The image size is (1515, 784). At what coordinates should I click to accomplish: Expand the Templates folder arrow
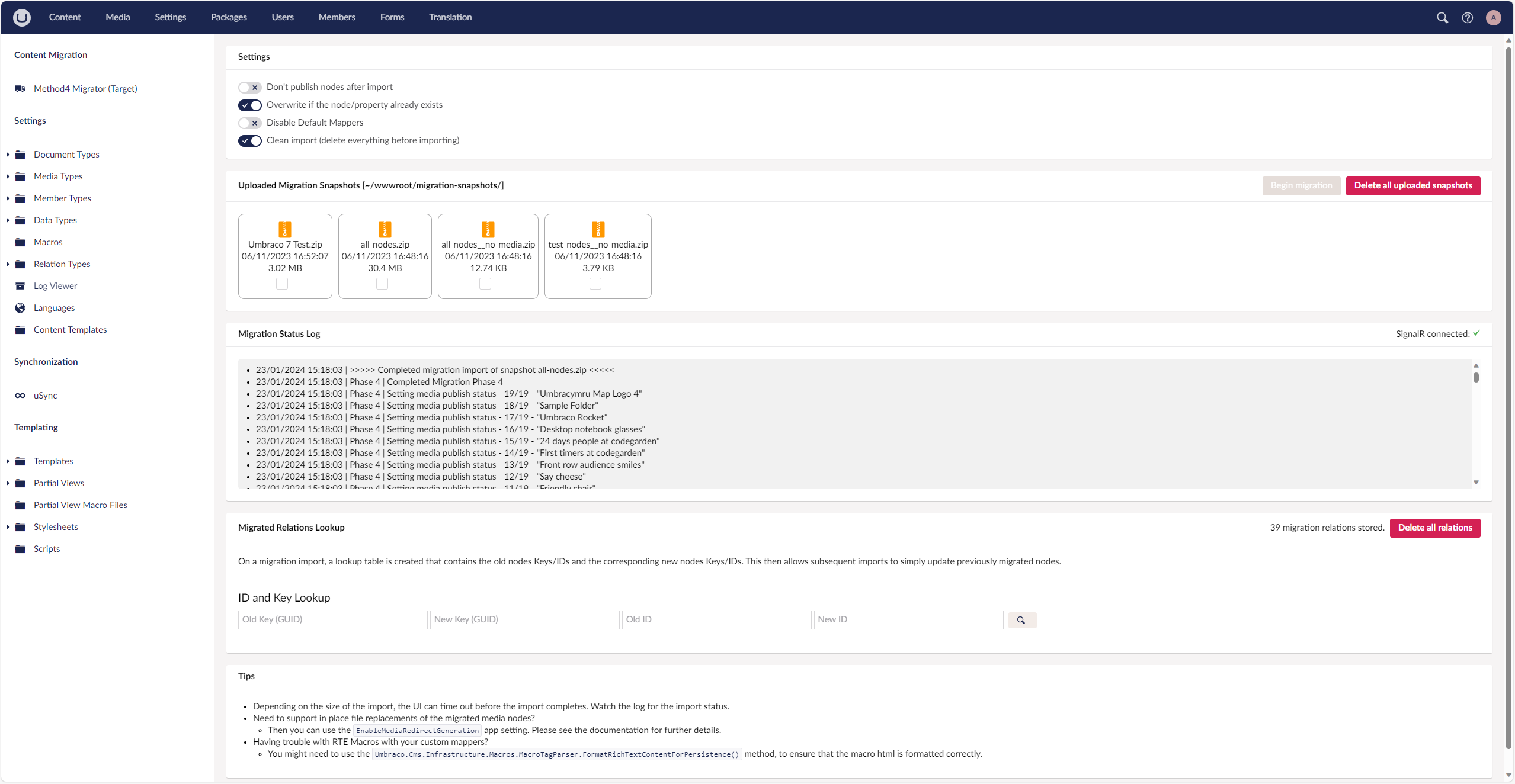click(x=8, y=461)
